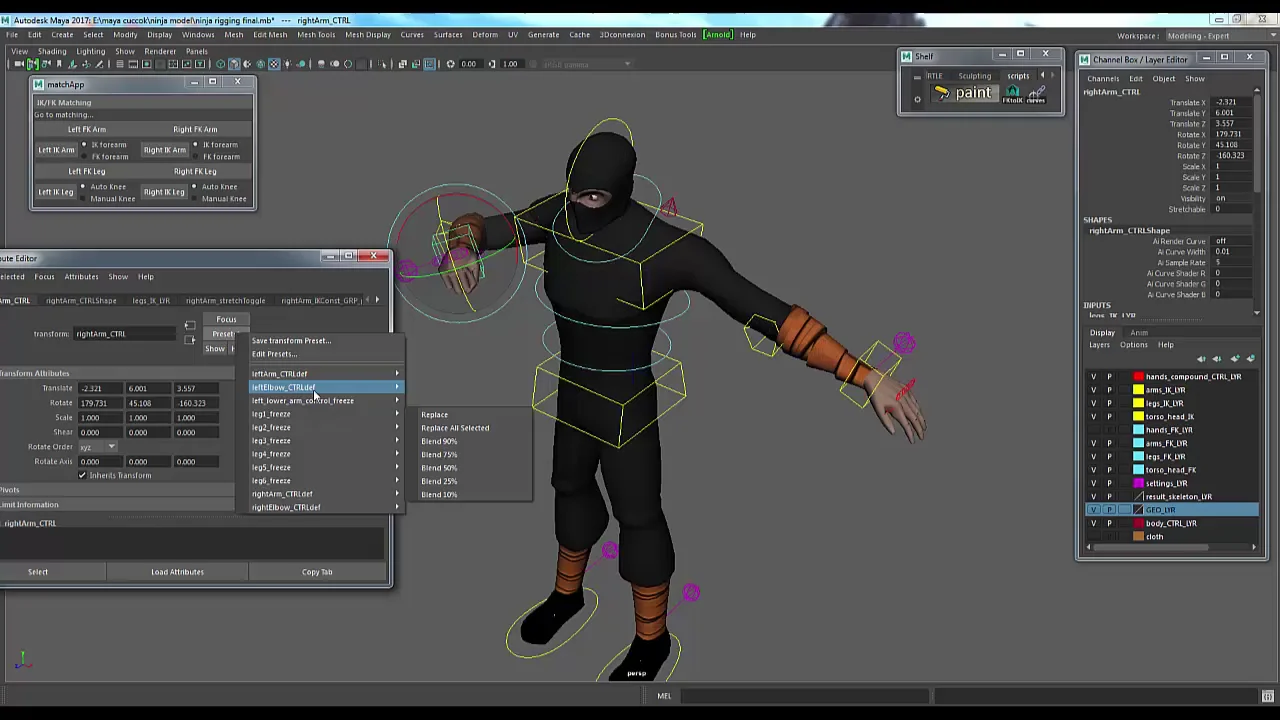
Task: Click the FKtoIK script shelf icon
Action: pyautogui.click(x=1013, y=94)
